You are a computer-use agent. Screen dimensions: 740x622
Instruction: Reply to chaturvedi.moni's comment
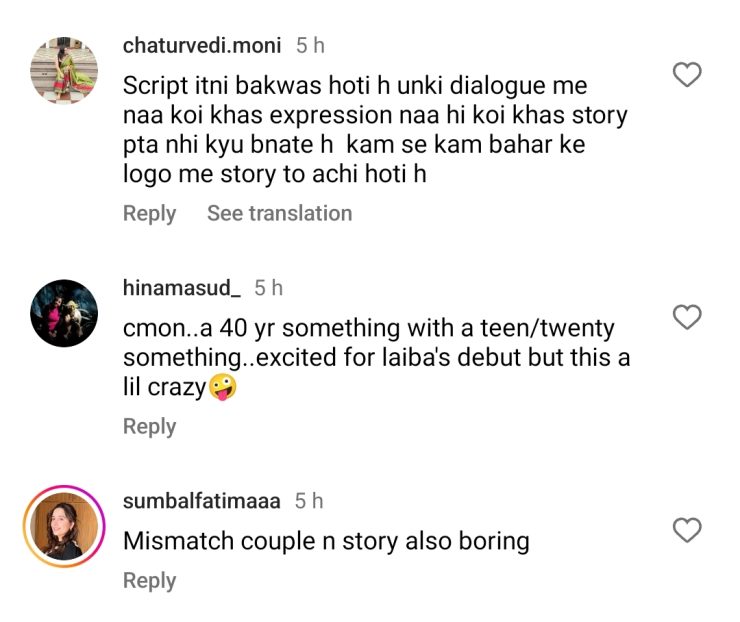(149, 213)
